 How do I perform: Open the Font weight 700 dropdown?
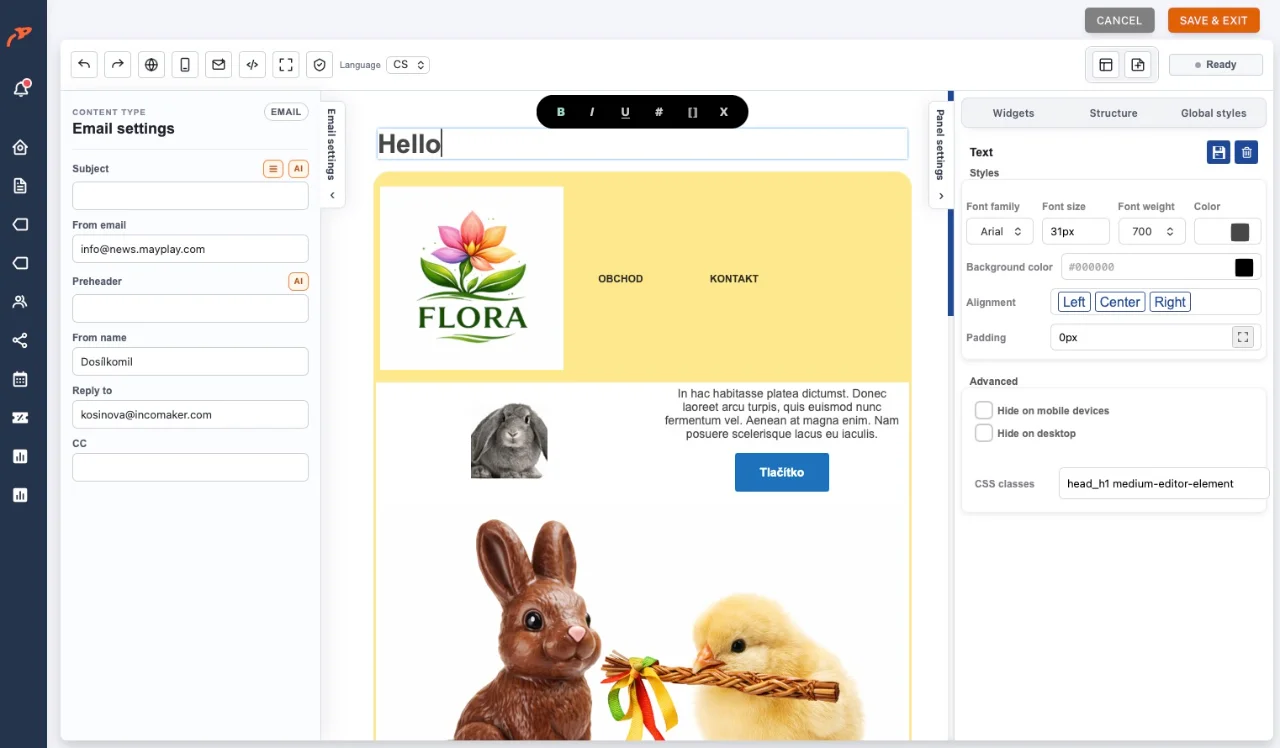click(x=1152, y=231)
